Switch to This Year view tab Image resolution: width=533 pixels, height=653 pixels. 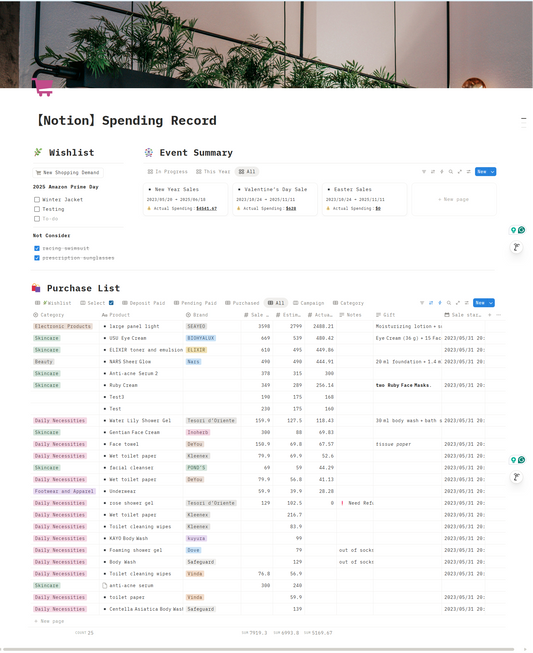point(213,172)
